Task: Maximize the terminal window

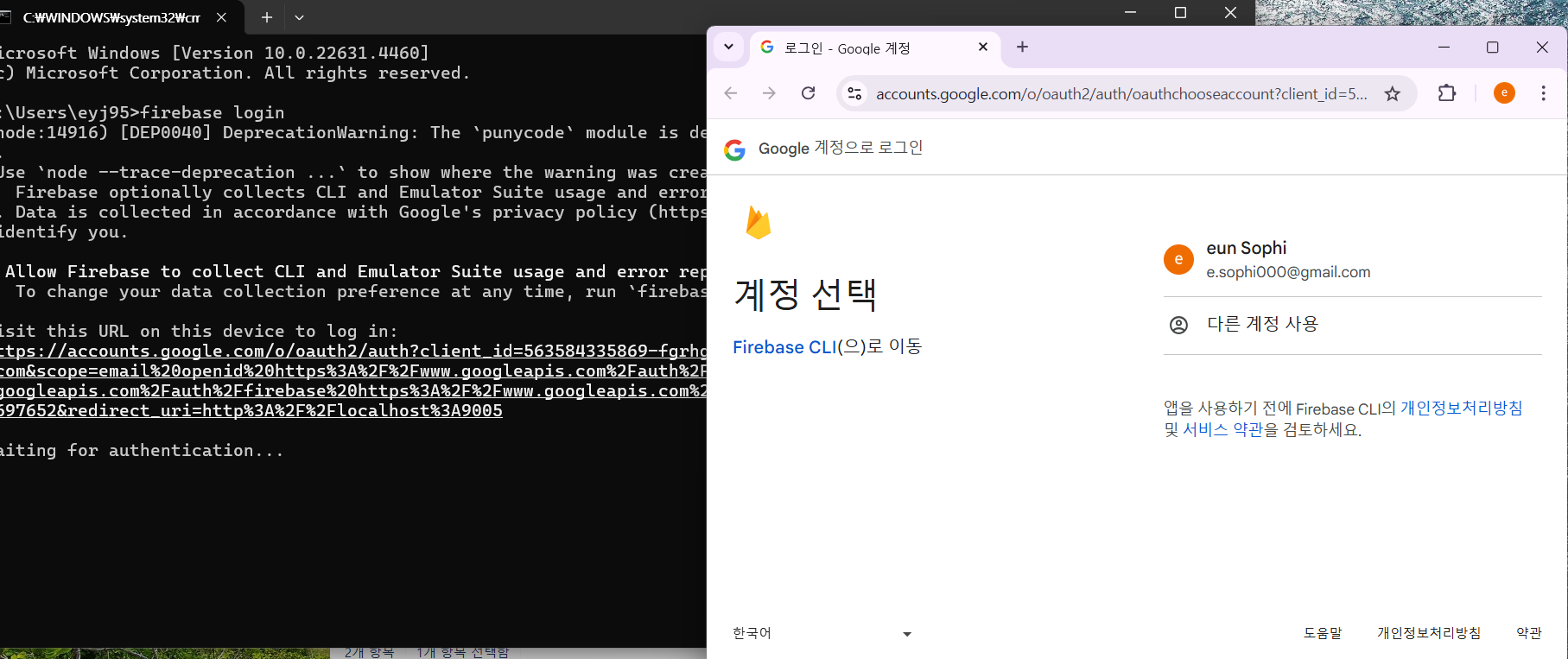Action: point(1180,12)
